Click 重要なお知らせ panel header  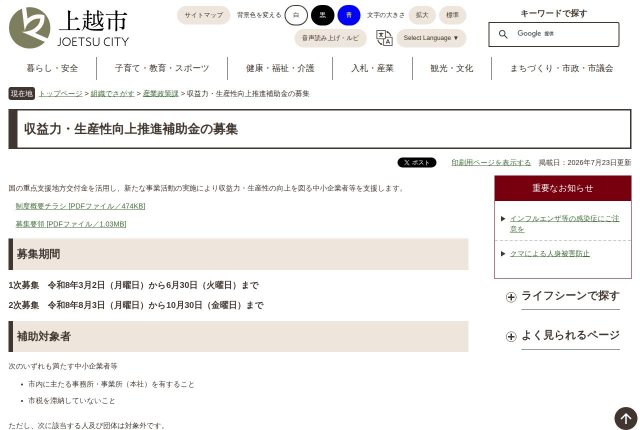tap(563, 188)
